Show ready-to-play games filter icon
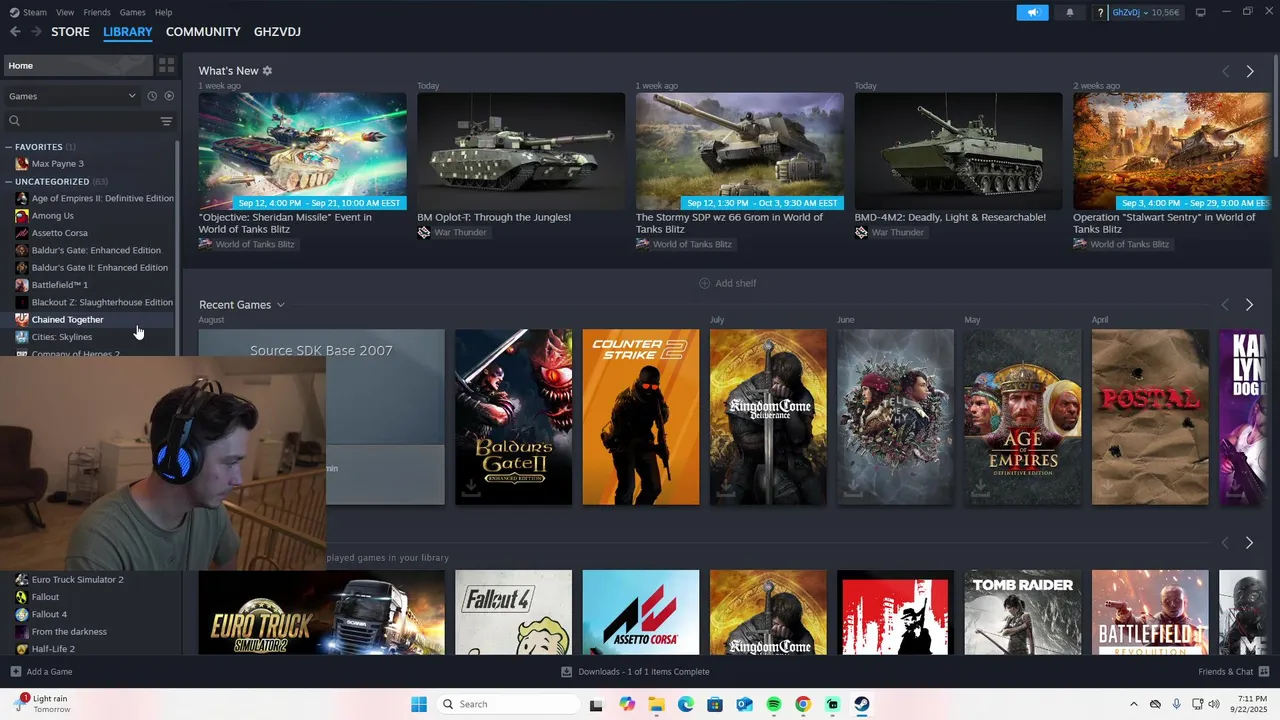This screenshot has height=720, width=1280. point(169,96)
